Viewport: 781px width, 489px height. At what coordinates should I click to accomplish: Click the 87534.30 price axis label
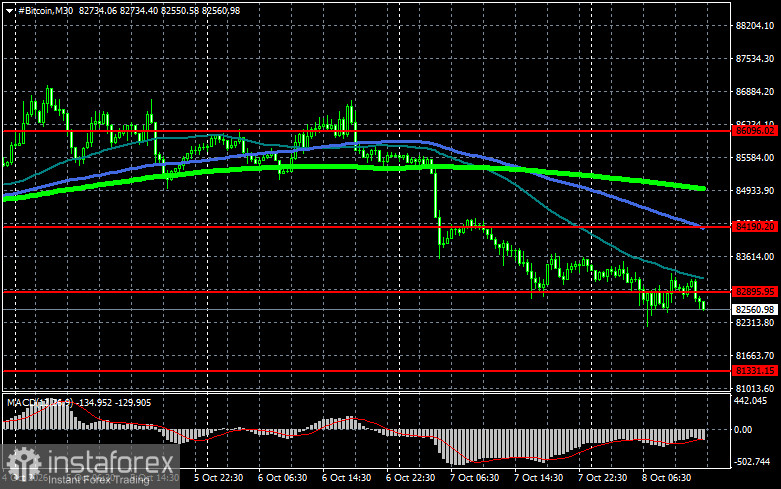(755, 59)
